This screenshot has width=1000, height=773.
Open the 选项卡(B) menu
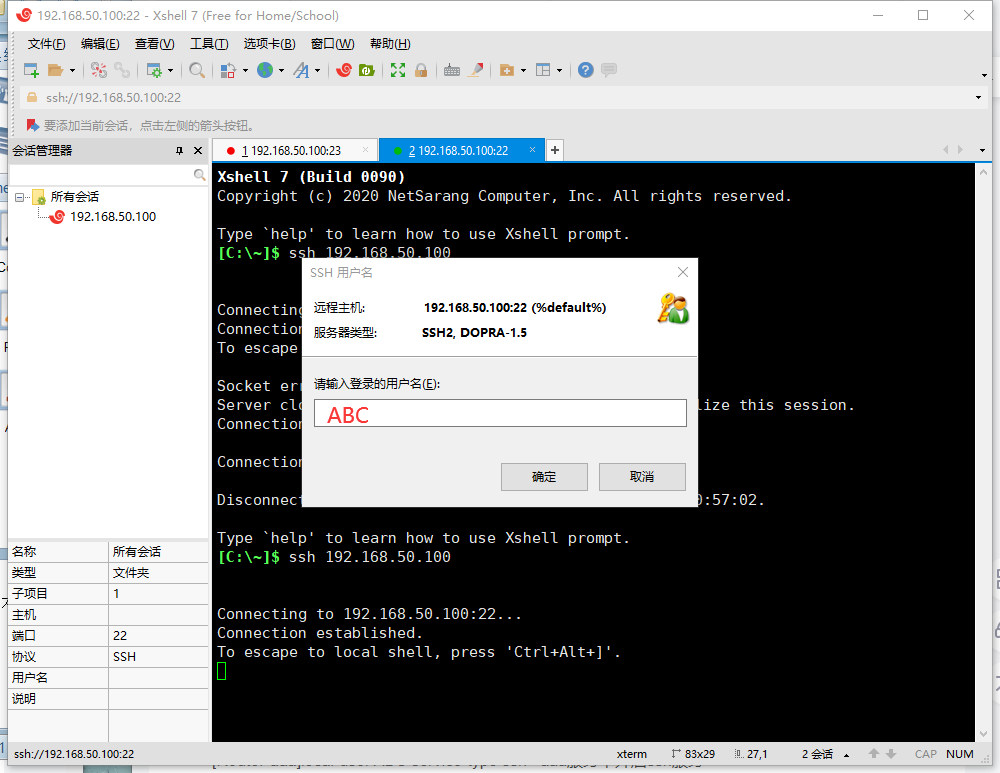[x=269, y=44]
